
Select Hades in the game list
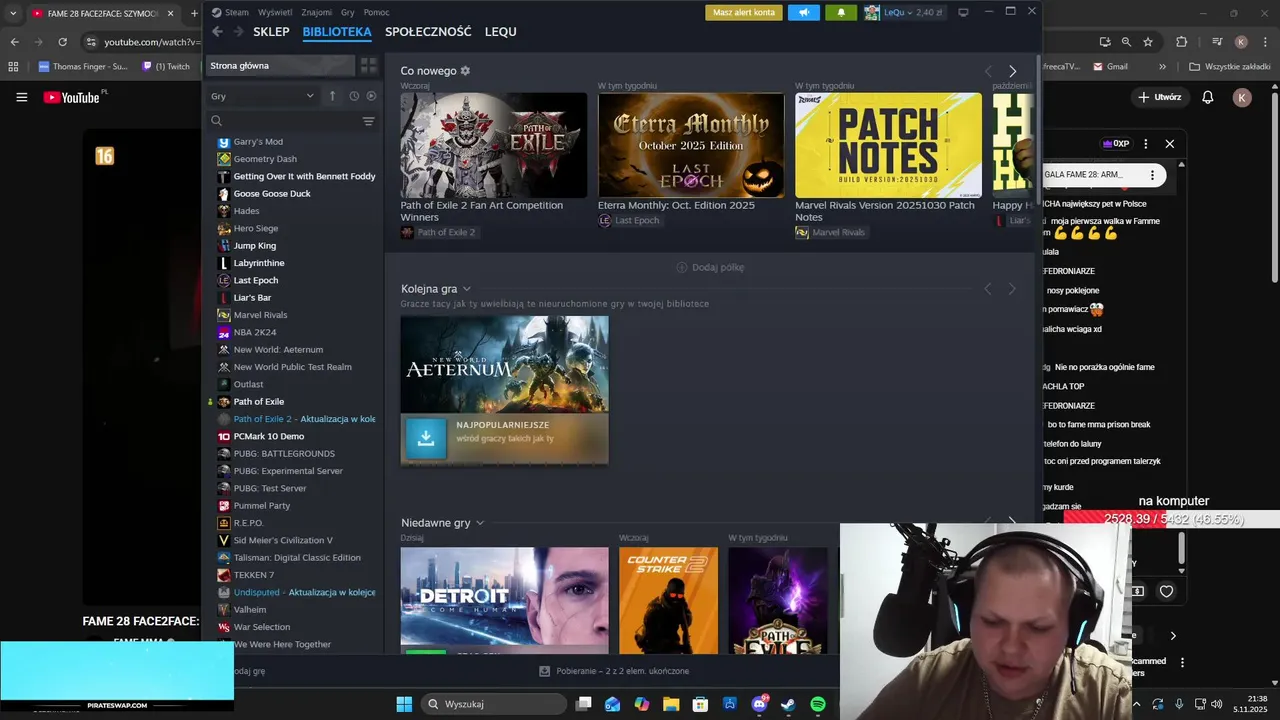click(246, 211)
